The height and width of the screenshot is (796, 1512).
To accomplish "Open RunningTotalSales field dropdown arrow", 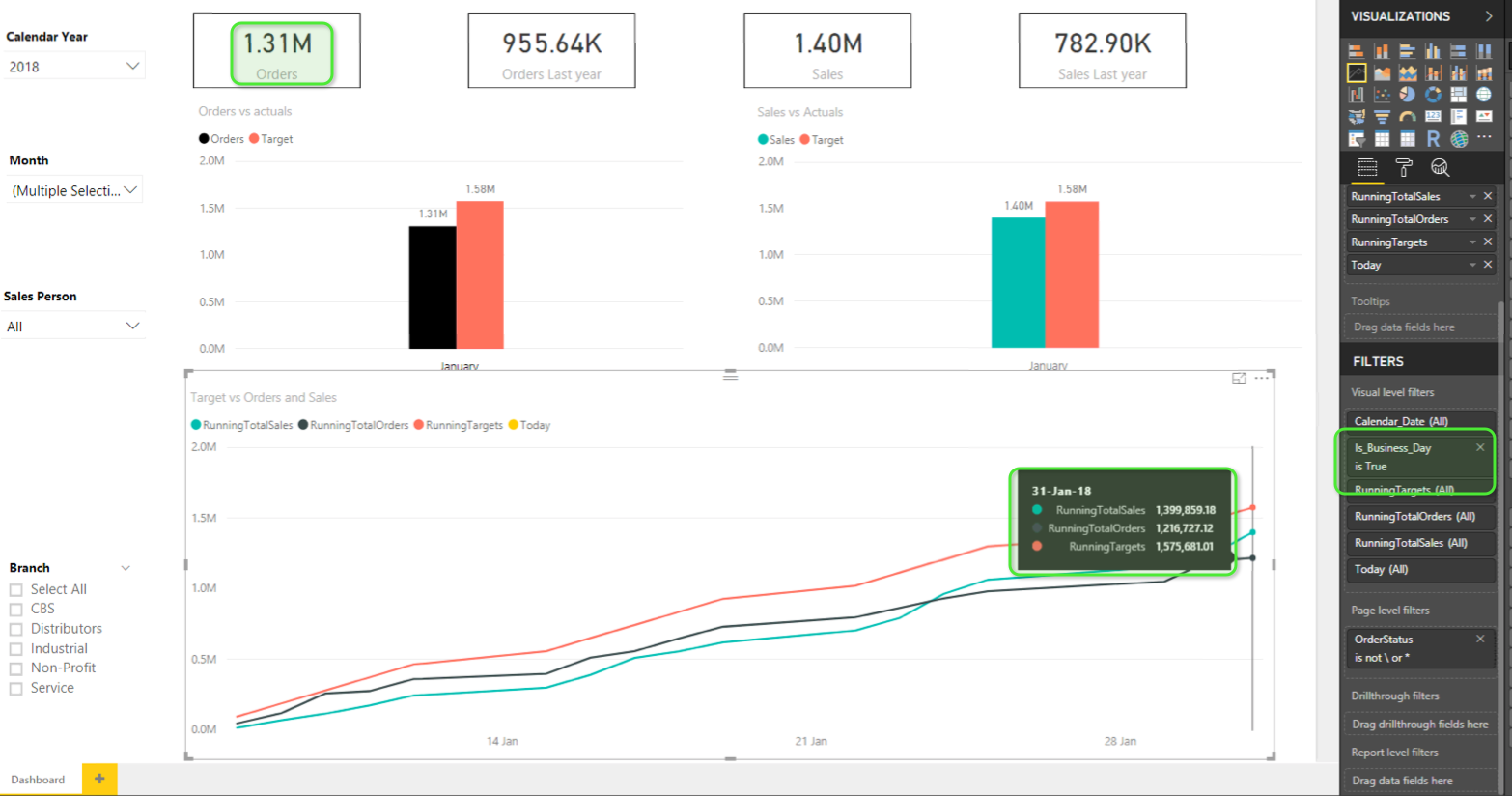I will 1472,196.
